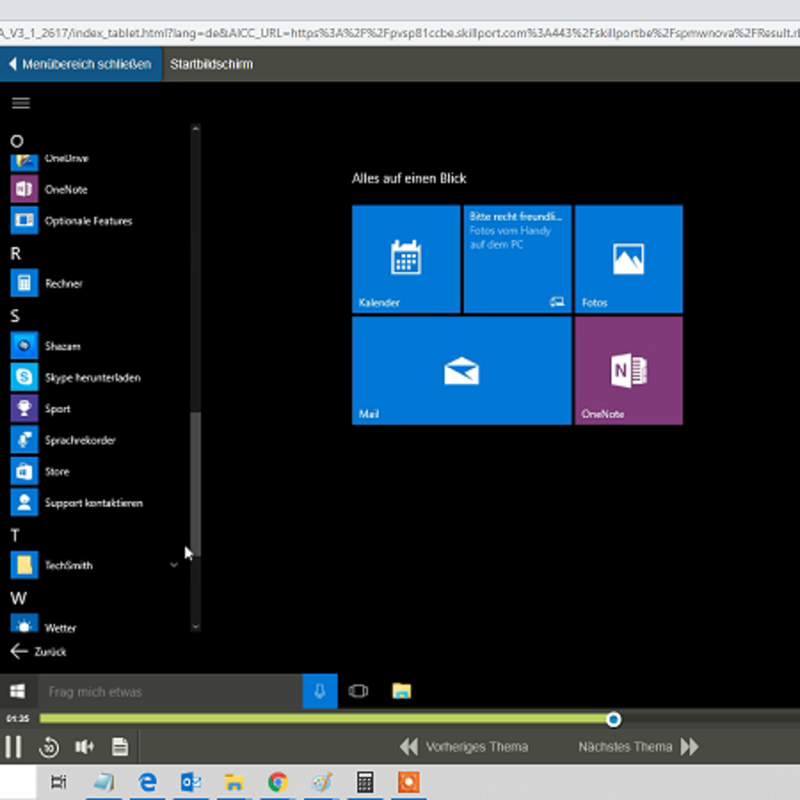
Task: Click Menübereich schließen button
Action: (81, 64)
